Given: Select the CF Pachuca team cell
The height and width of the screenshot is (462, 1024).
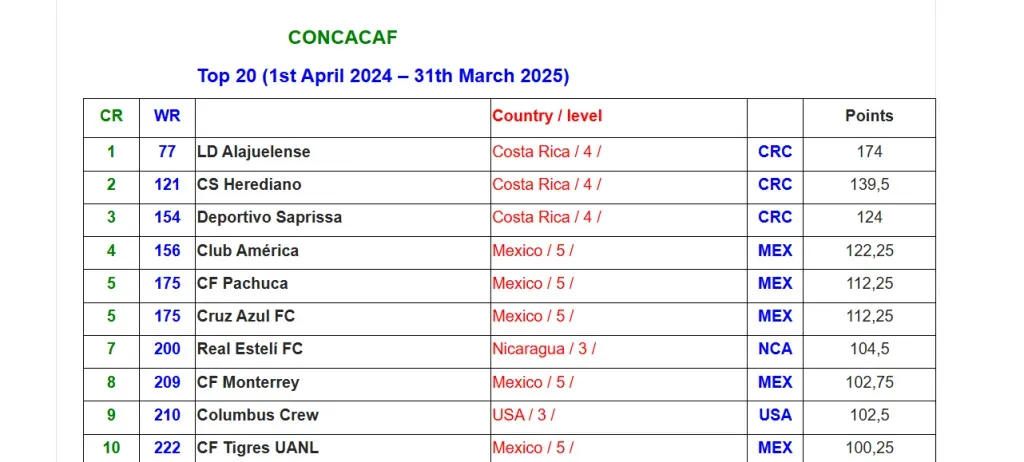Looking at the screenshot, I should (242, 284).
